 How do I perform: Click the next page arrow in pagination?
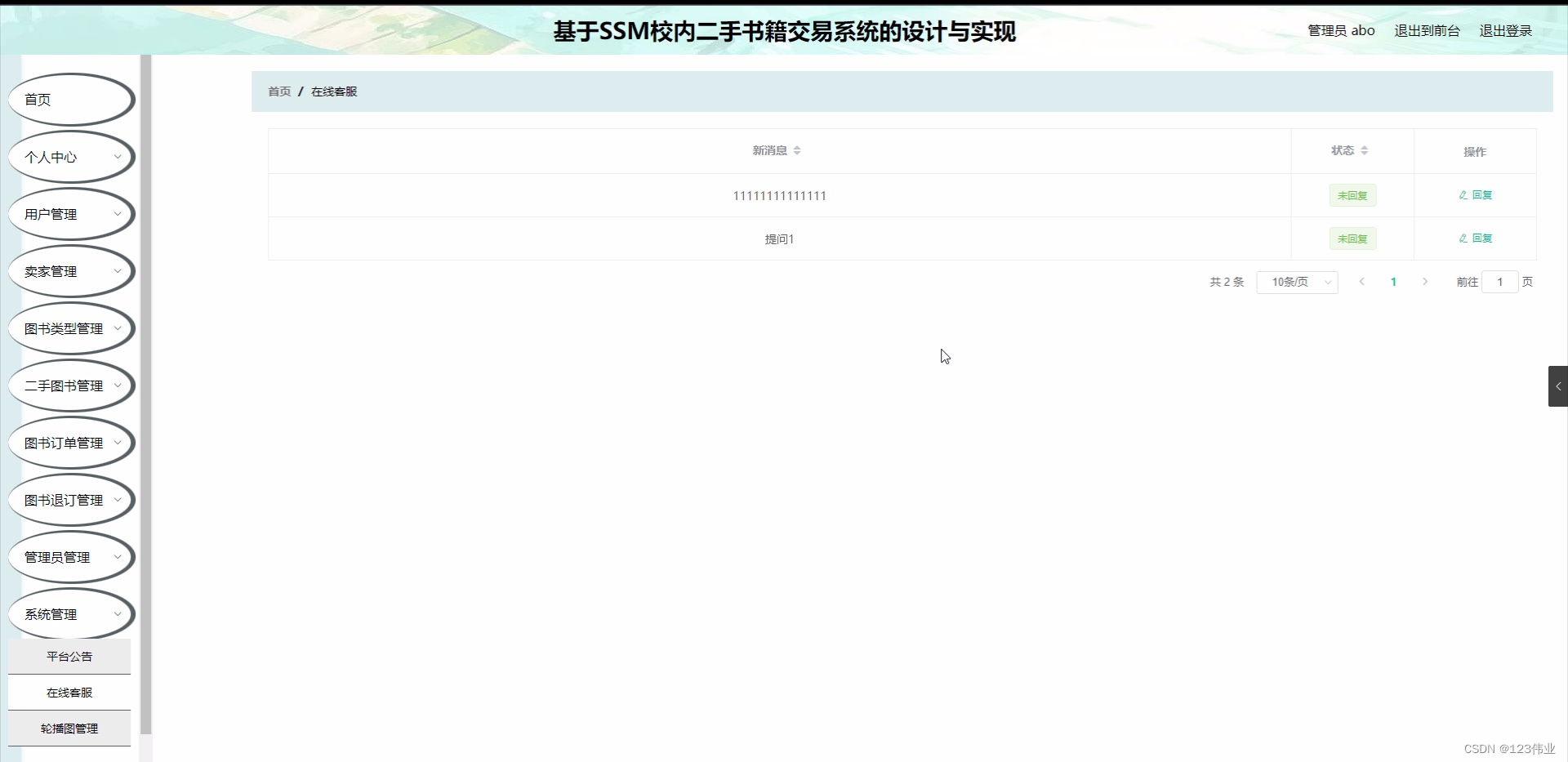coord(1424,281)
